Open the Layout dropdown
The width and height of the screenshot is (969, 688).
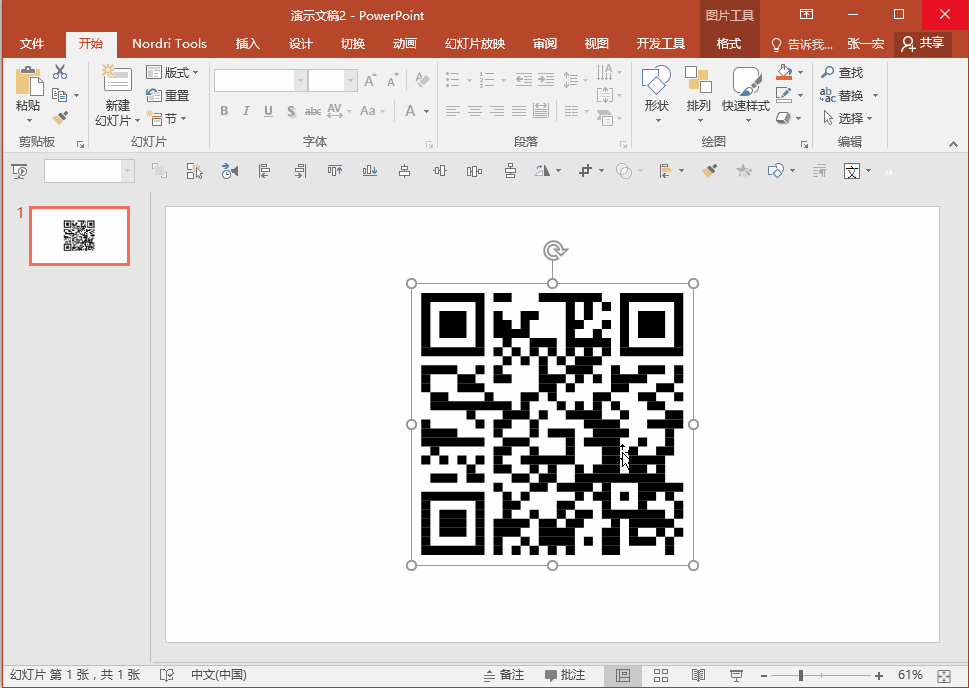[x=172, y=72]
